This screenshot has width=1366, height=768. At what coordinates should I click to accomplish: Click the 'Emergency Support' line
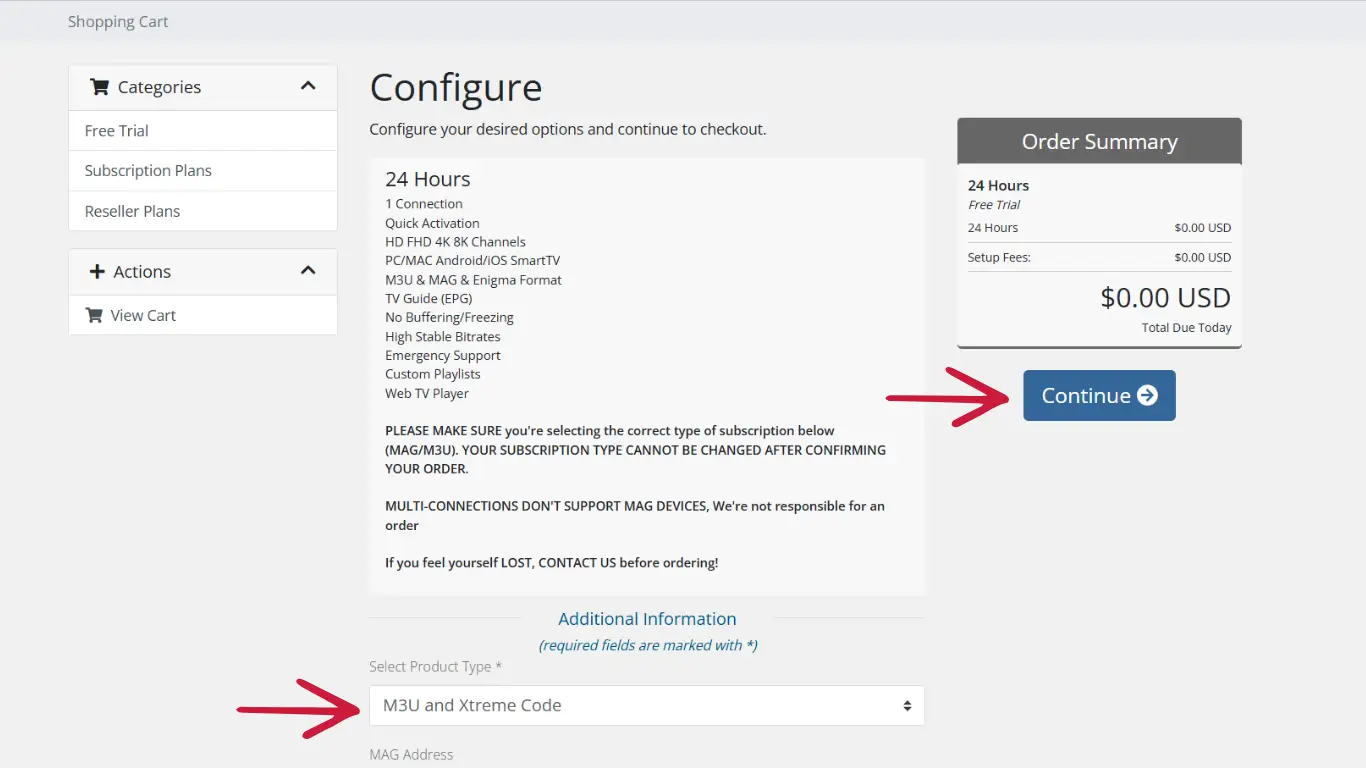pyautogui.click(x=443, y=355)
